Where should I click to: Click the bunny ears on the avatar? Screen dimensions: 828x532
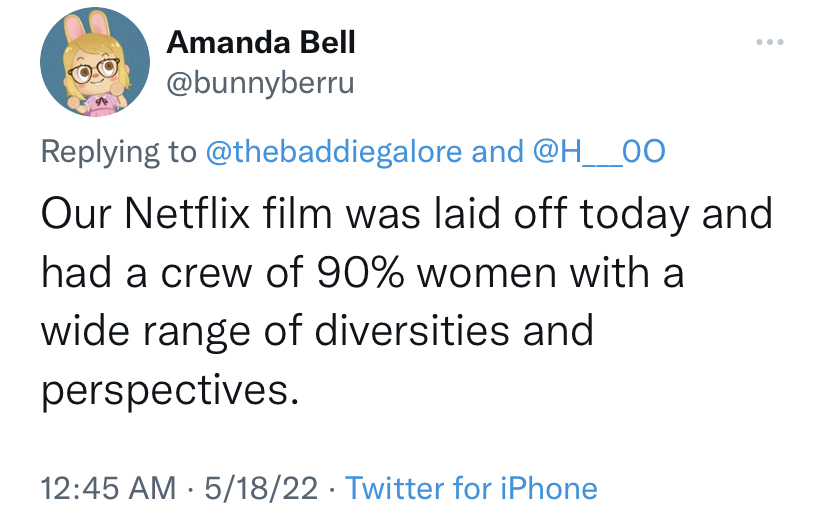85,28
